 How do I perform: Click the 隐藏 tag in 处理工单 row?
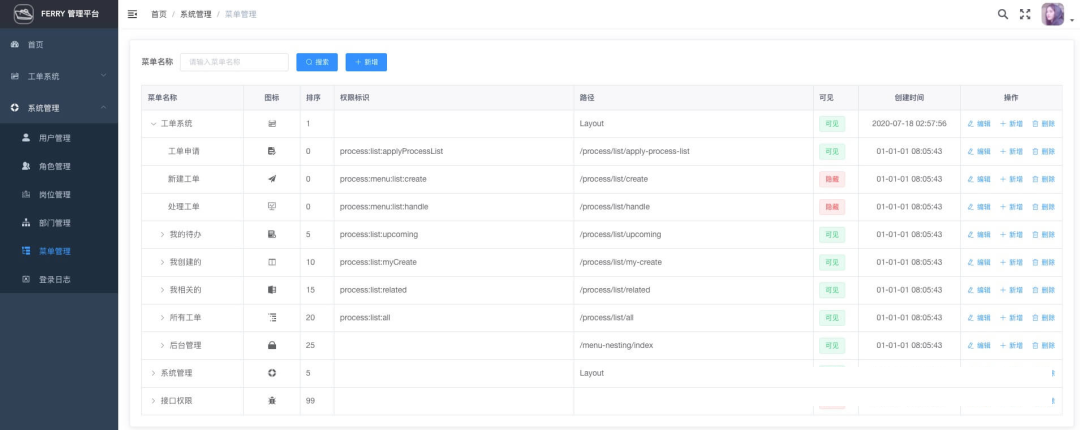pos(831,207)
